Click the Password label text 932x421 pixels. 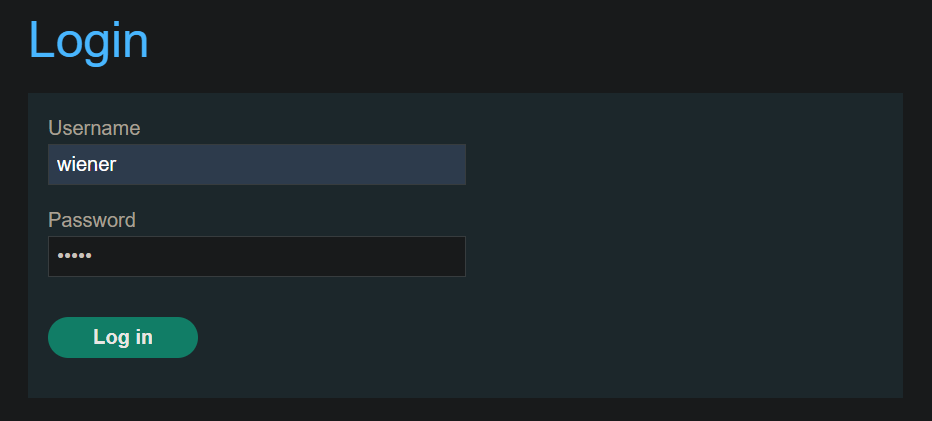pos(92,220)
